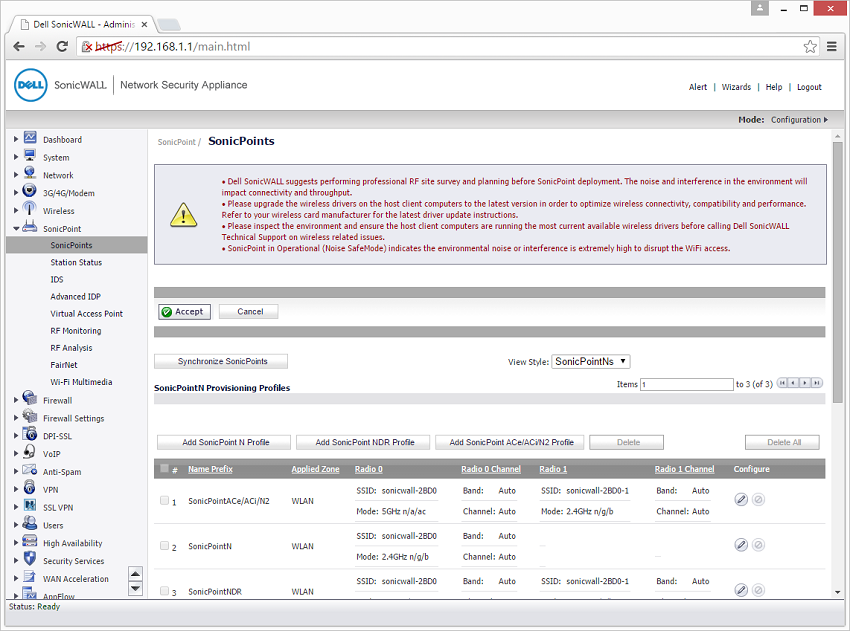Click the VoIP headset icon in sidebar

30,452
